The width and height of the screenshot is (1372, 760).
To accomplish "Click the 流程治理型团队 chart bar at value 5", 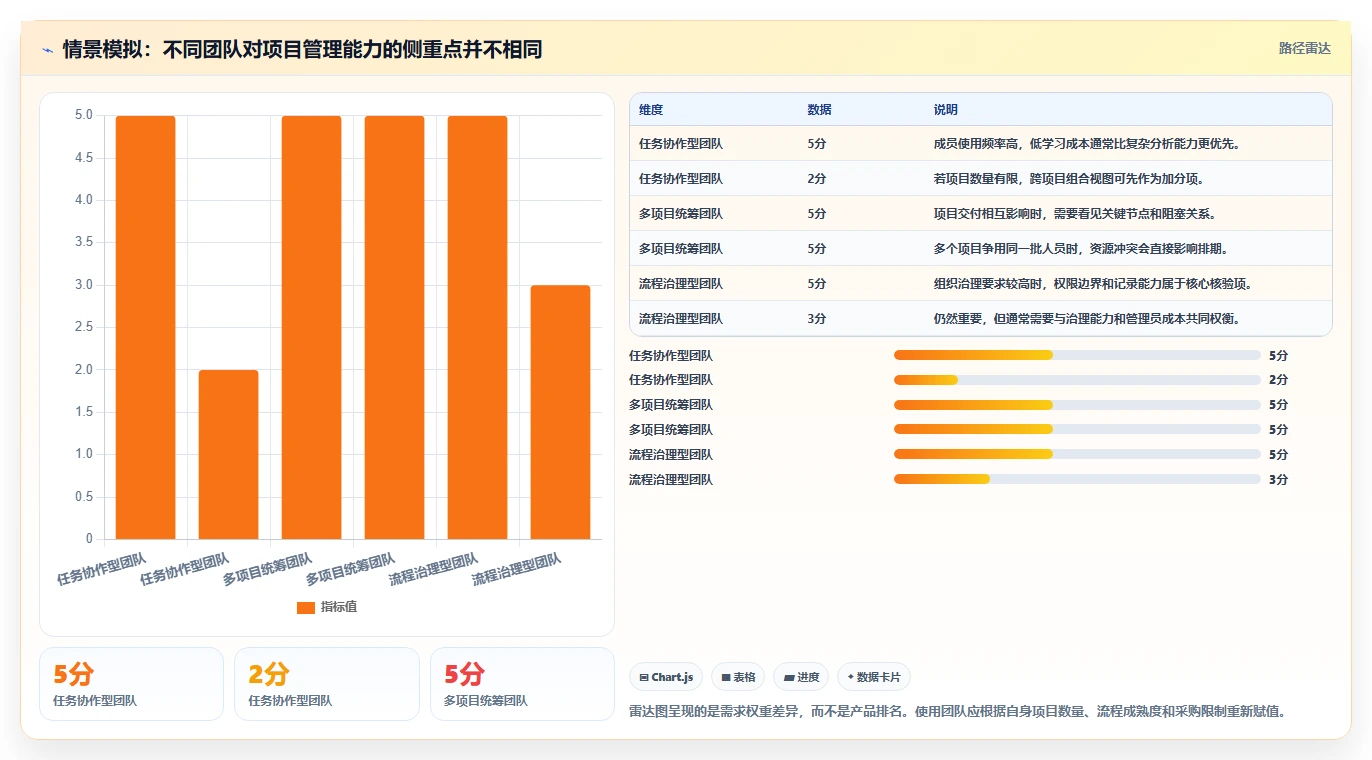I will (477, 327).
